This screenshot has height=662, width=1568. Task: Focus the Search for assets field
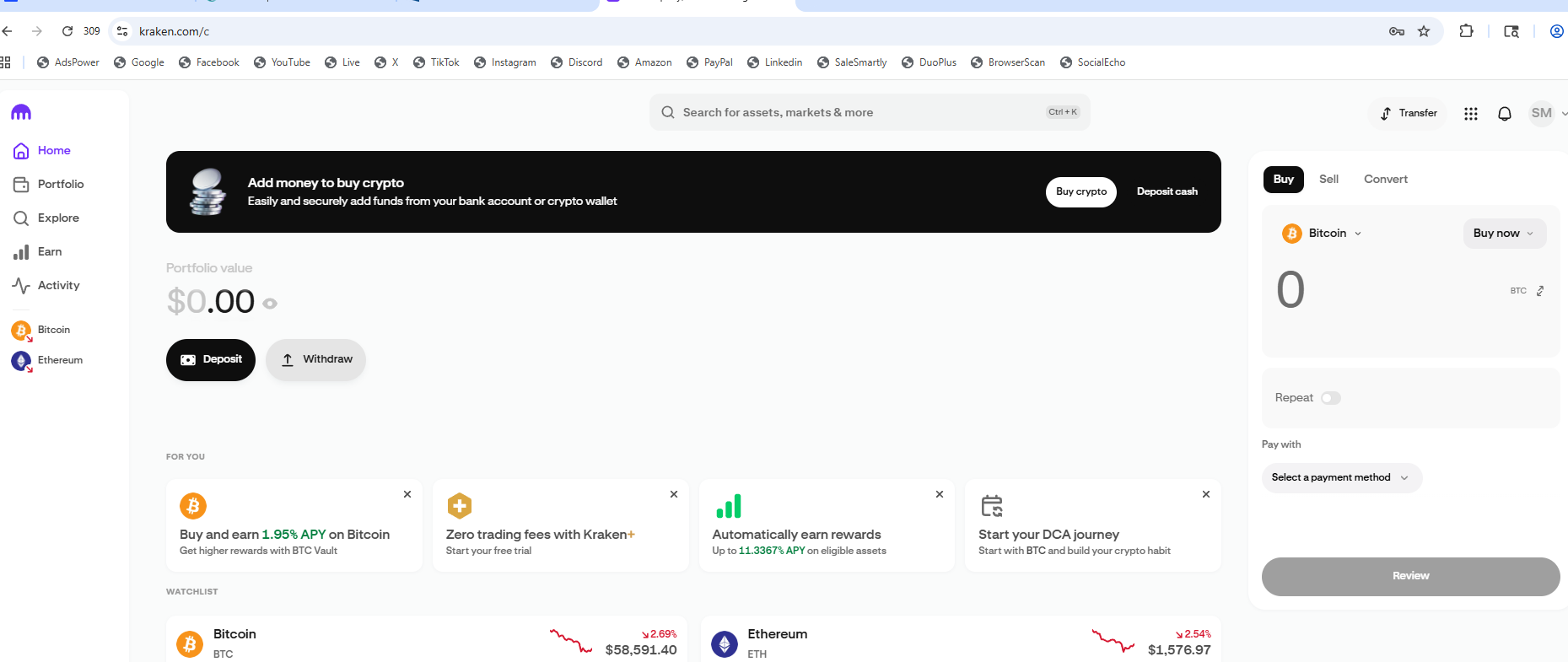point(870,112)
